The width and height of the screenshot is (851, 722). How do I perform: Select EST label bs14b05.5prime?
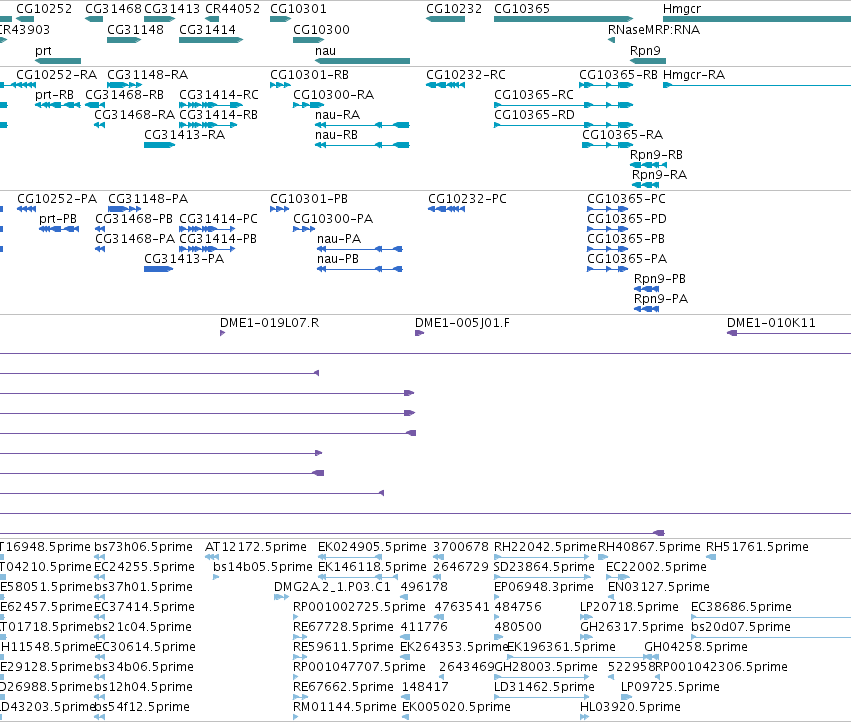click(263, 567)
